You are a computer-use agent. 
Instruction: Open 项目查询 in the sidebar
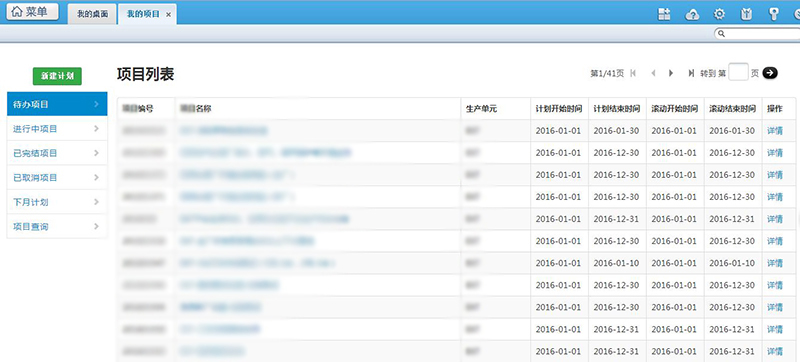(x=57, y=226)
